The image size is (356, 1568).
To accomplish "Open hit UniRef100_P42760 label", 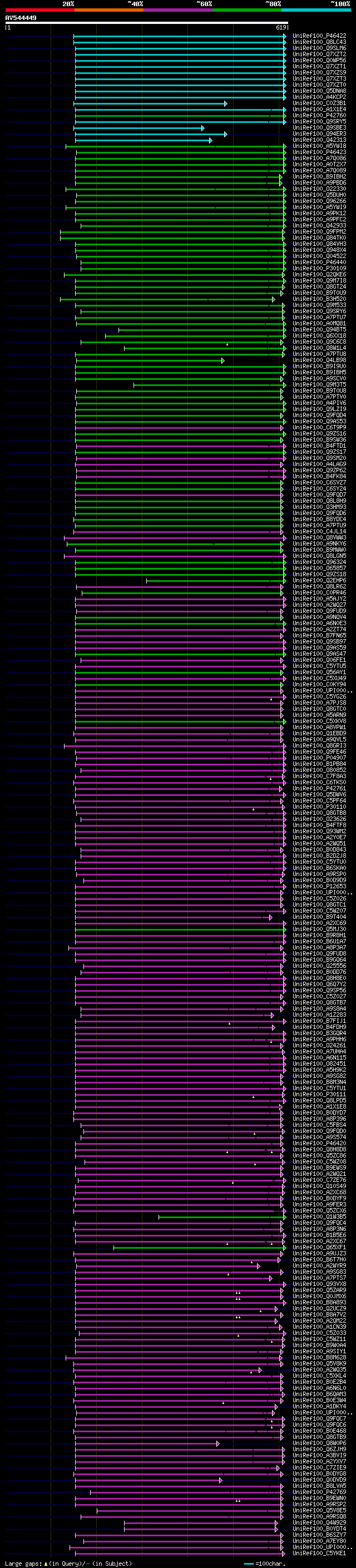I will pyautogui.click(x=319, y=116).
